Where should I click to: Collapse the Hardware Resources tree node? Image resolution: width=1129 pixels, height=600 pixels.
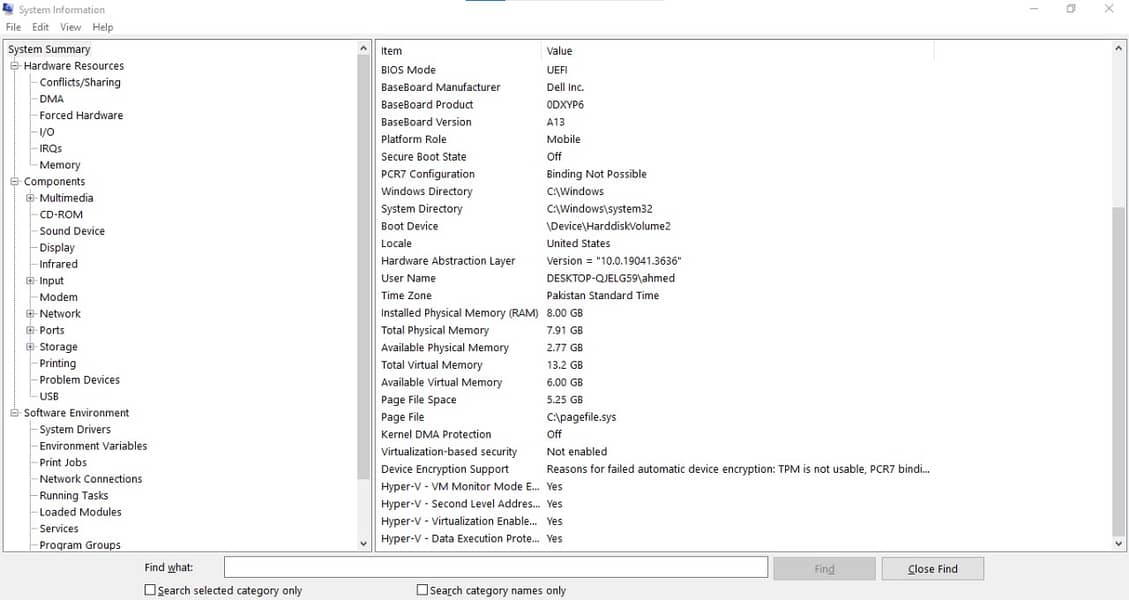(x=15, y=66)
